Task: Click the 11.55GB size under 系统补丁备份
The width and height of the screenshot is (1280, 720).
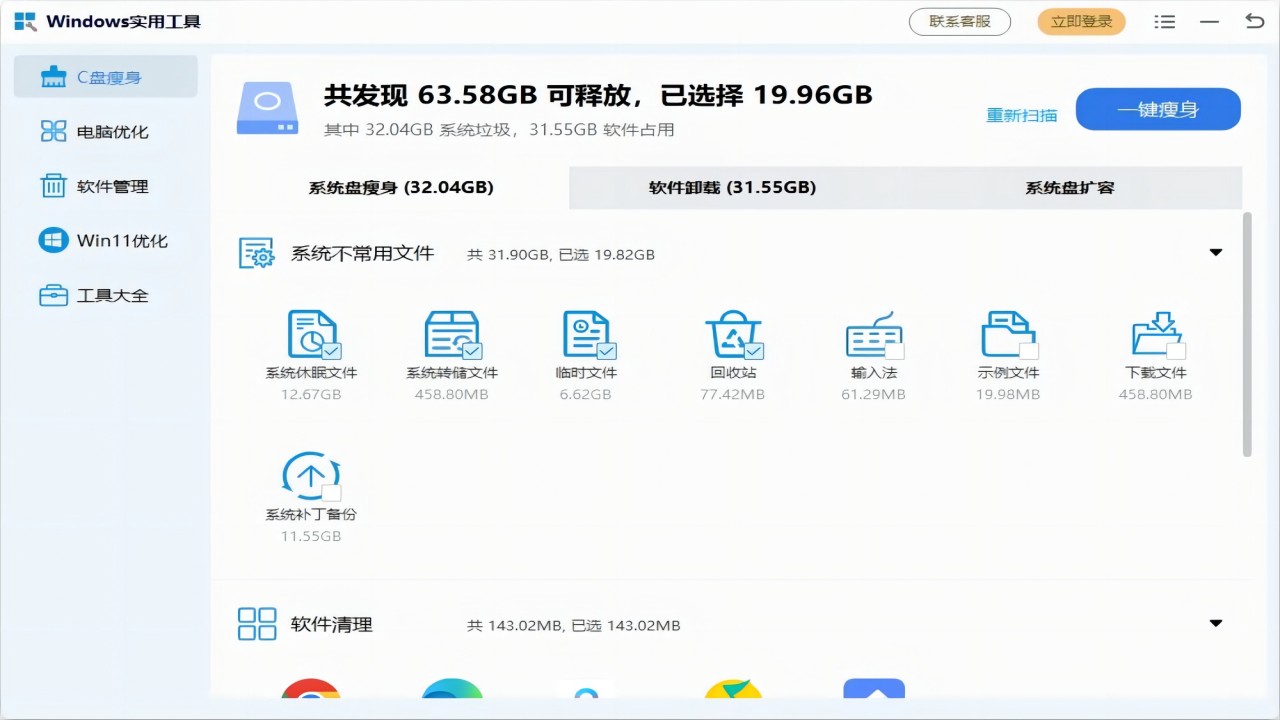Action: (x=311, y=536)
